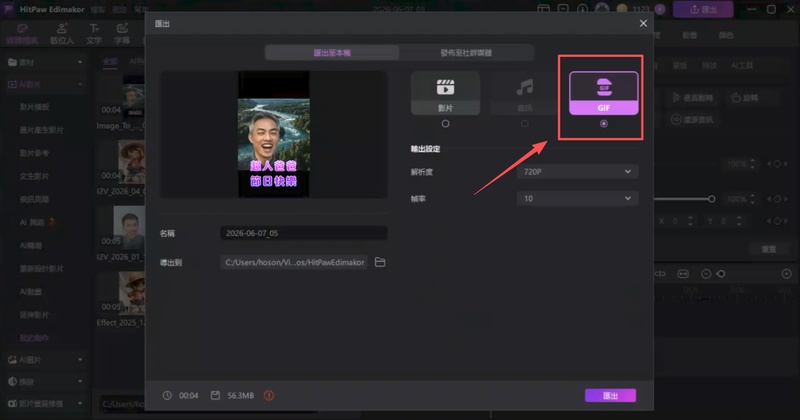Expand the 影片畫質修復 section arrow
The image size is (800, 420).
[x=80, y=404]
